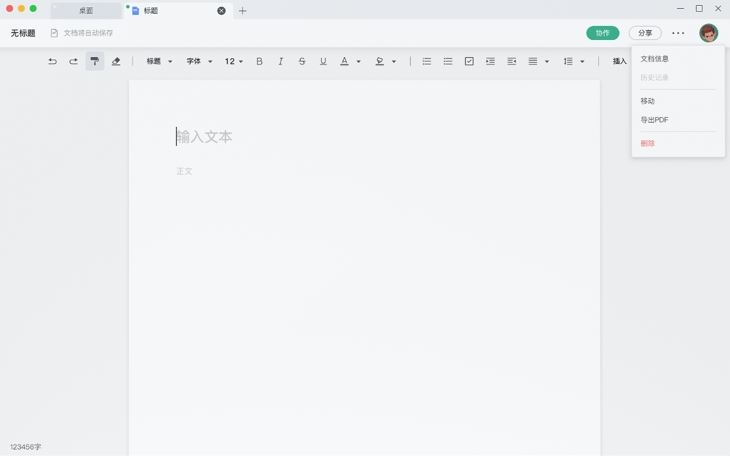Click the 正文 body text placeholder

pyautogui.click(x=184, y=171)
